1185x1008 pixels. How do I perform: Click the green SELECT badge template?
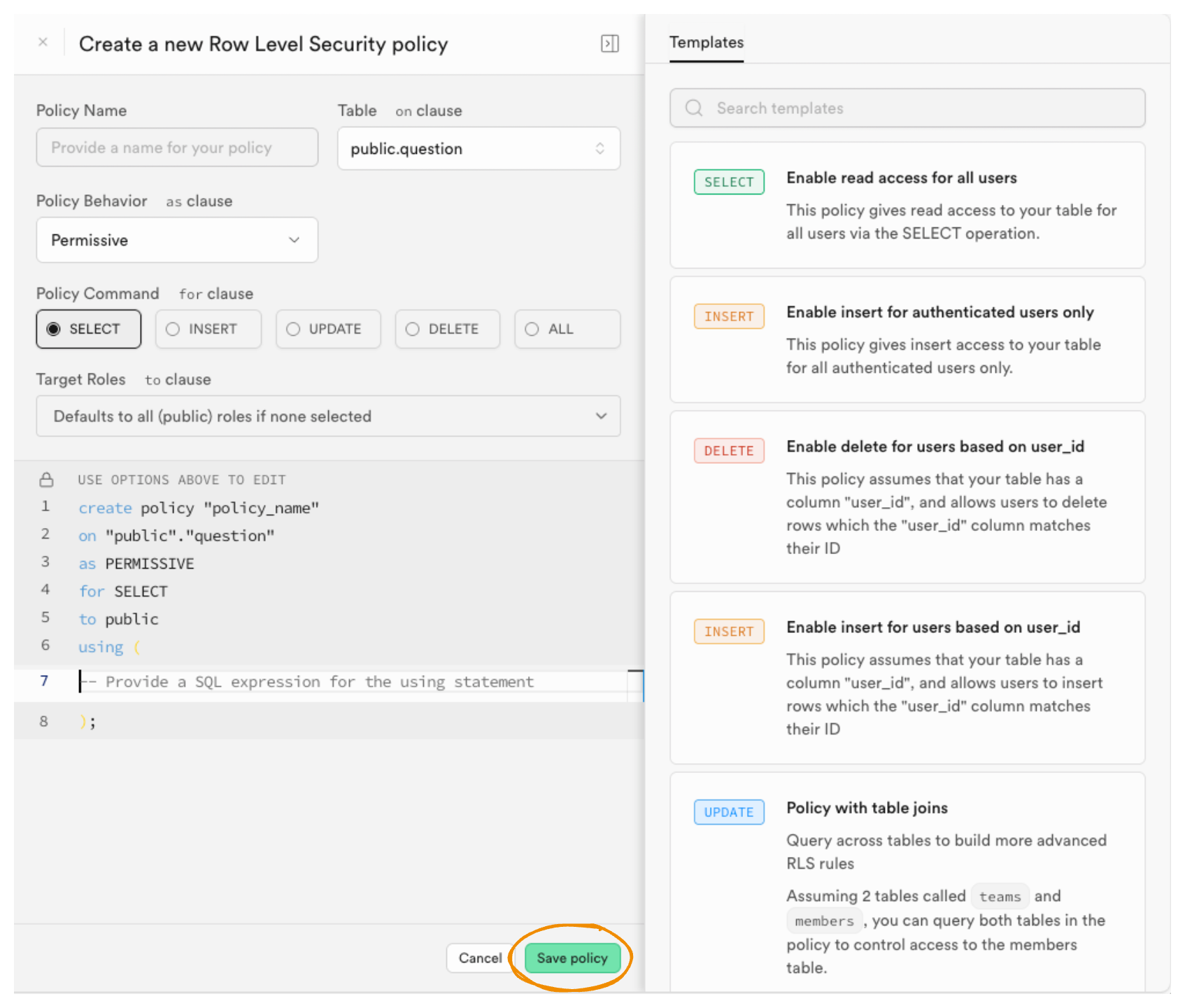click(728, 182)
